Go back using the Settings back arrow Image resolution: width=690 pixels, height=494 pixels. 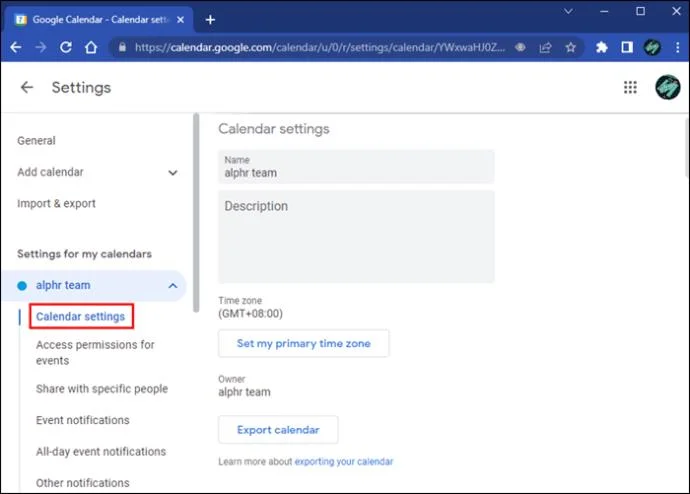click(27, 88)
